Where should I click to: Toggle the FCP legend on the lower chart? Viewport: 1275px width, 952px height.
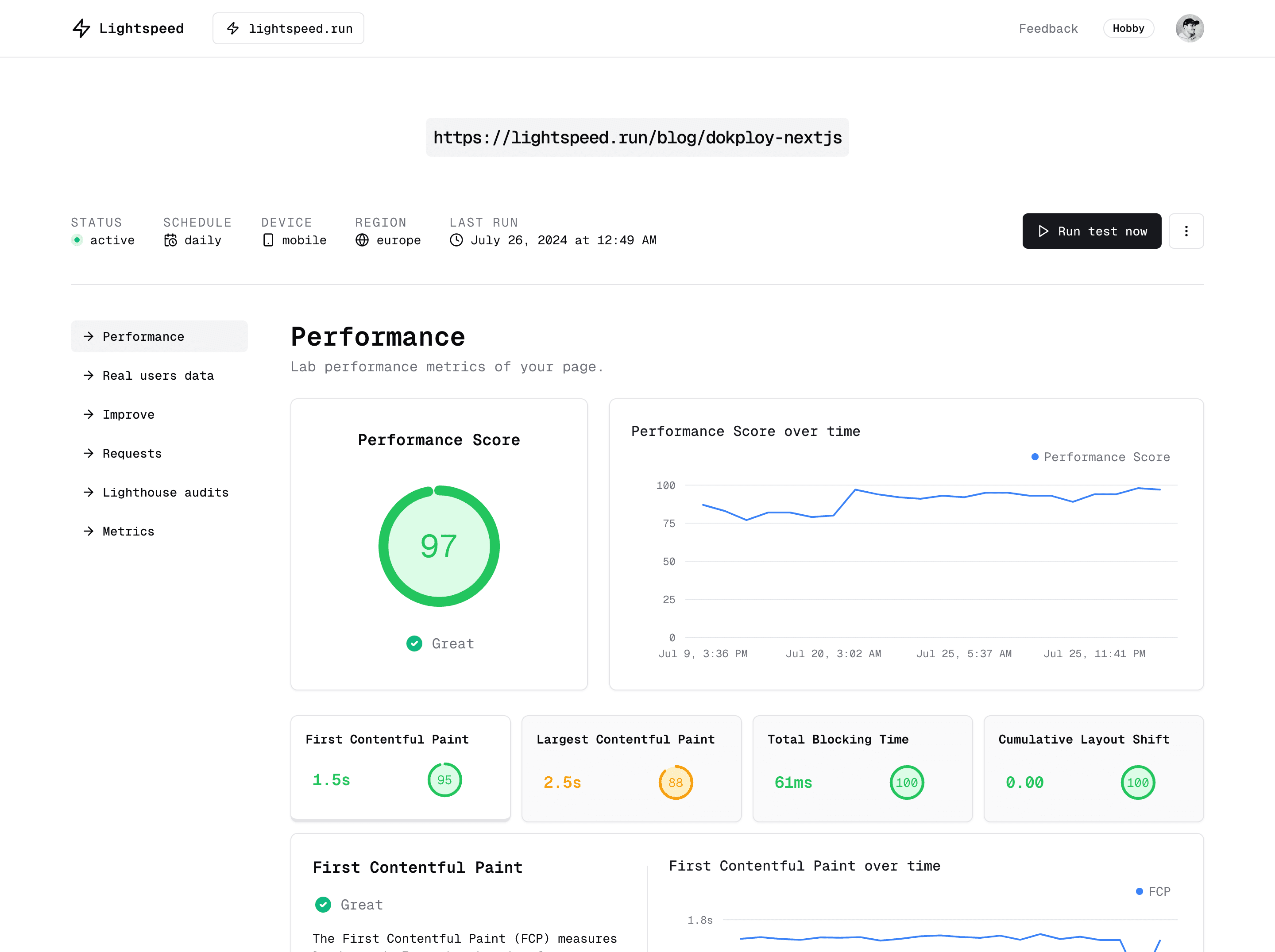click(x=1153, y=891)
